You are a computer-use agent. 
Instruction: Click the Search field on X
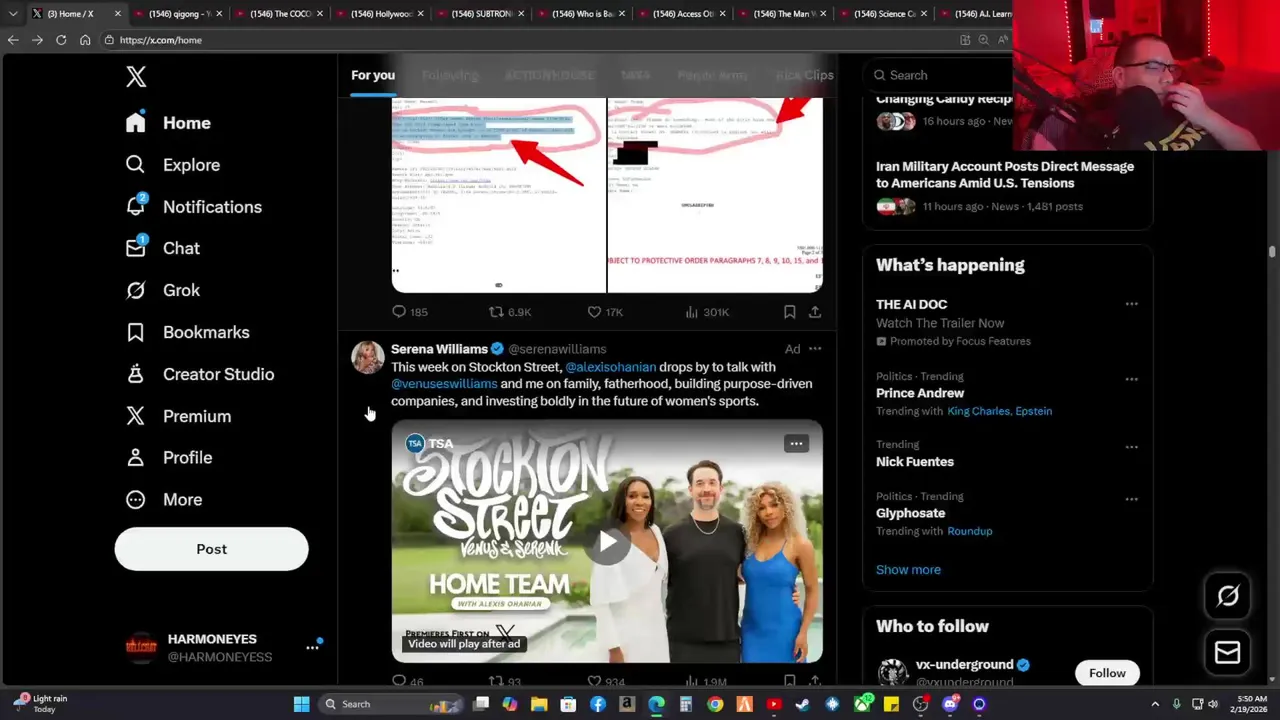940,75
